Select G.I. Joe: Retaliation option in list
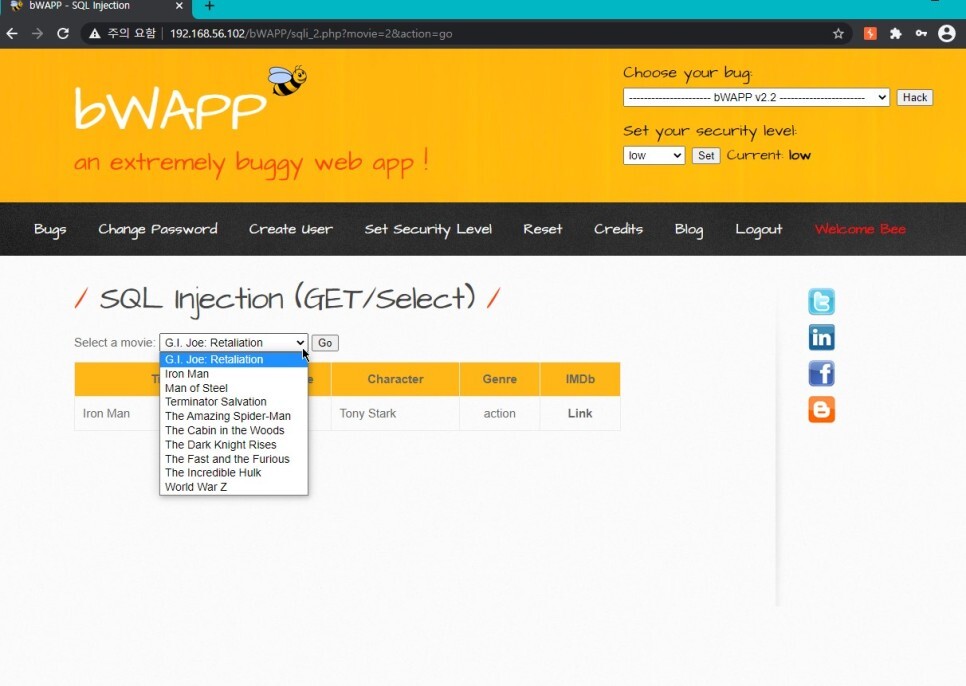The width and height of the screenshot is (966, 686). (x=233, y=360)
